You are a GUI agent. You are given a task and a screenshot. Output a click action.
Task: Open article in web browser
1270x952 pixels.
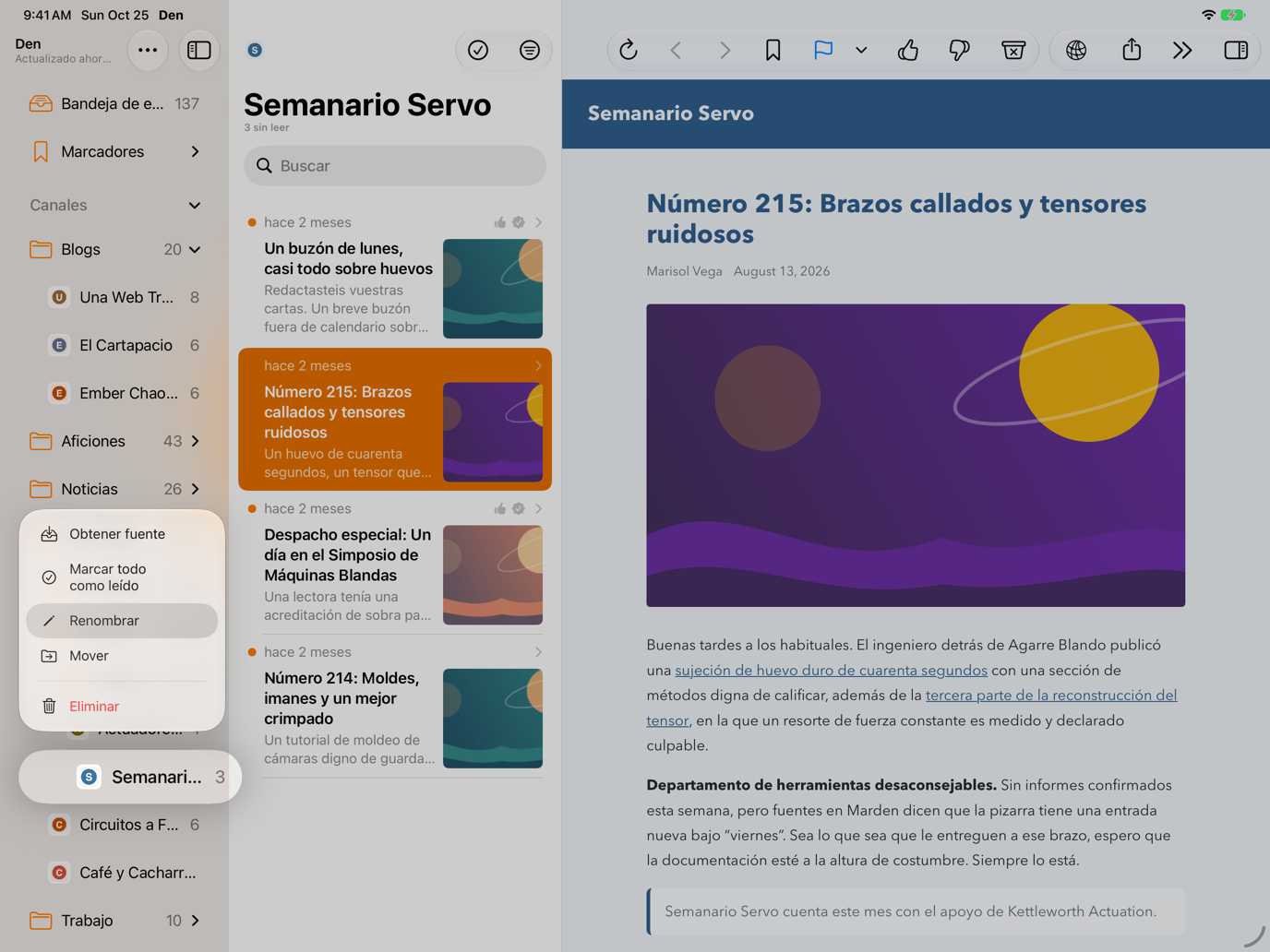[1076, 51]
